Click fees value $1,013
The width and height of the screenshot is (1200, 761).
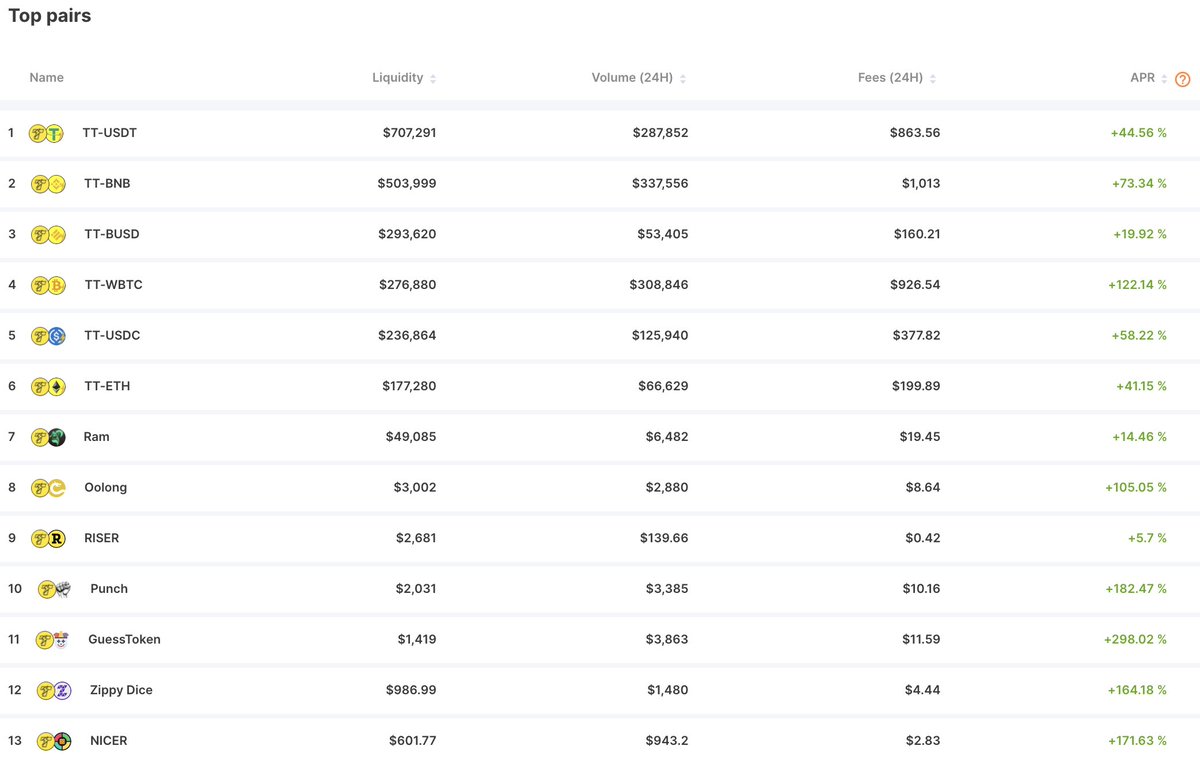[919, 184]
